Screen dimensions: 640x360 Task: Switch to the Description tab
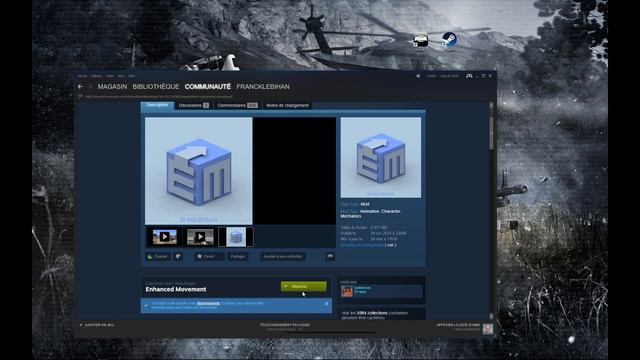click(158, 105)
